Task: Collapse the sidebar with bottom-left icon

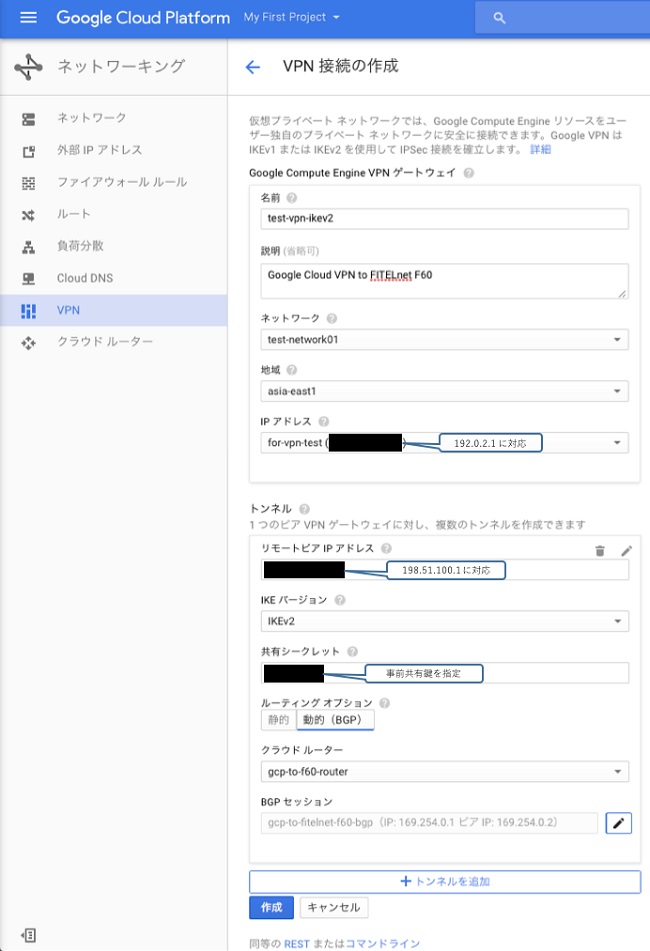Action: coord(29,935)
